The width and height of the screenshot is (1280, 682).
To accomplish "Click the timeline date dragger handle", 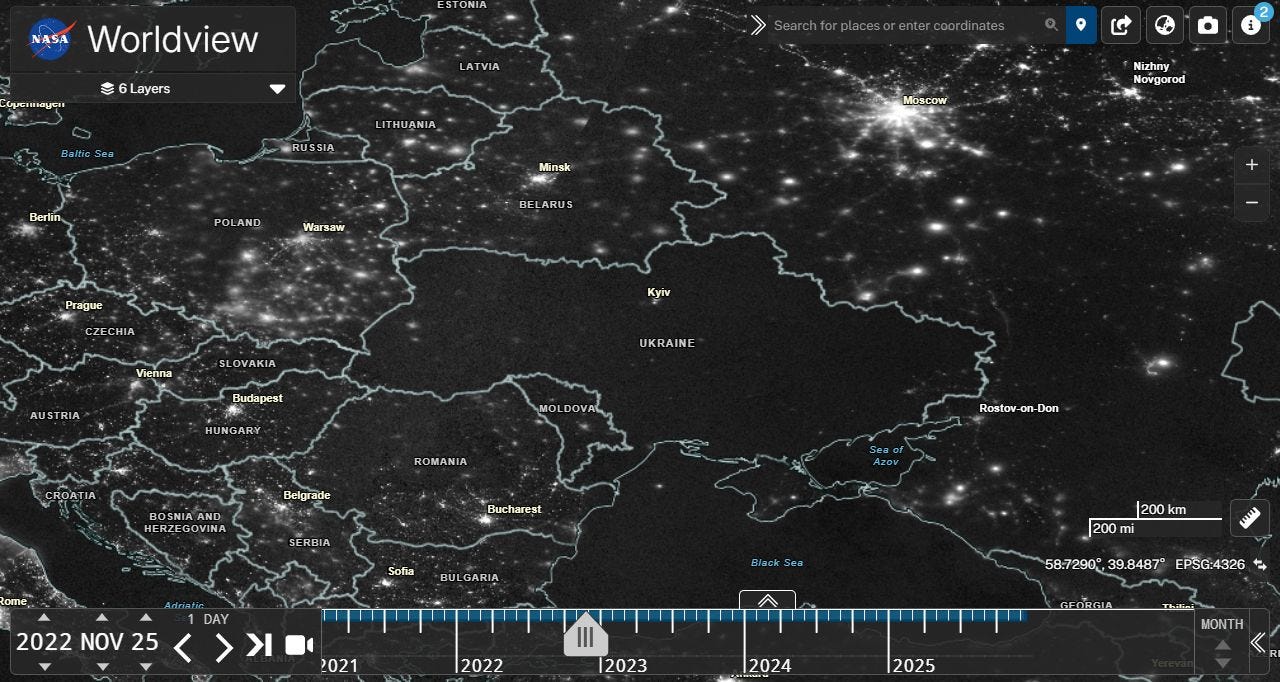I will (585, 636).
